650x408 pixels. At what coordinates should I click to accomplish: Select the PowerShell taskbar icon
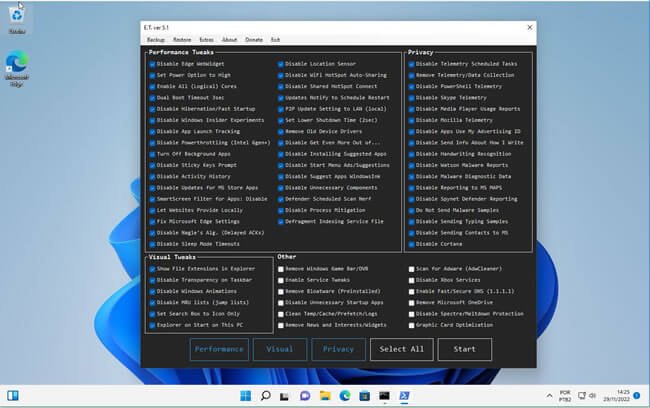[x=404, y=396]
